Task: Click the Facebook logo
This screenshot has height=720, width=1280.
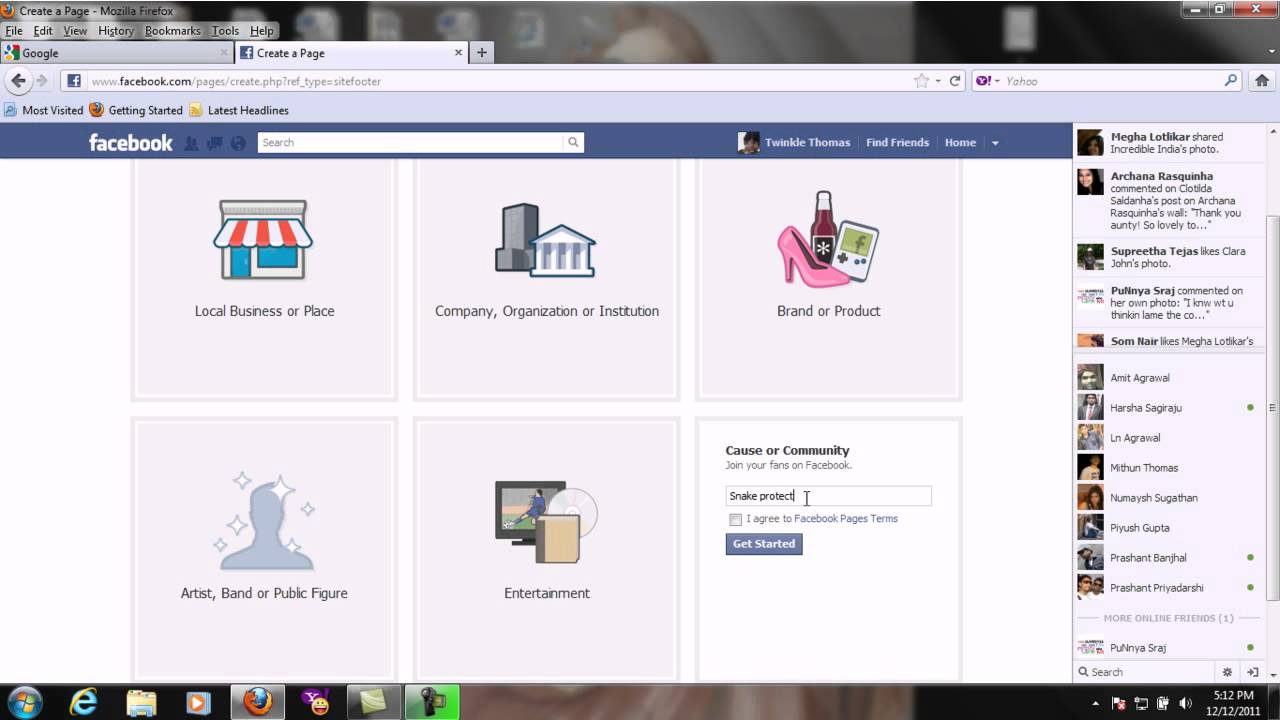Action: coord(131,142)
